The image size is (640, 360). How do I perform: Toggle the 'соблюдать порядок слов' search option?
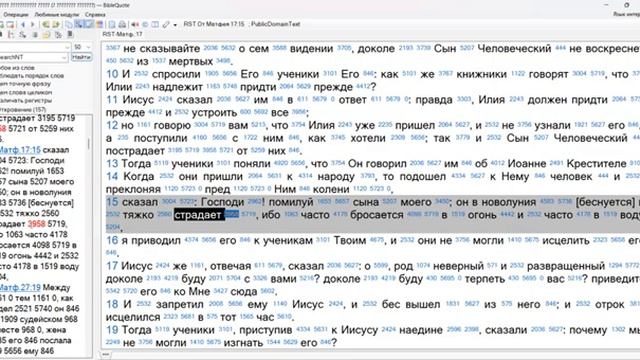[x=32, y=76]
